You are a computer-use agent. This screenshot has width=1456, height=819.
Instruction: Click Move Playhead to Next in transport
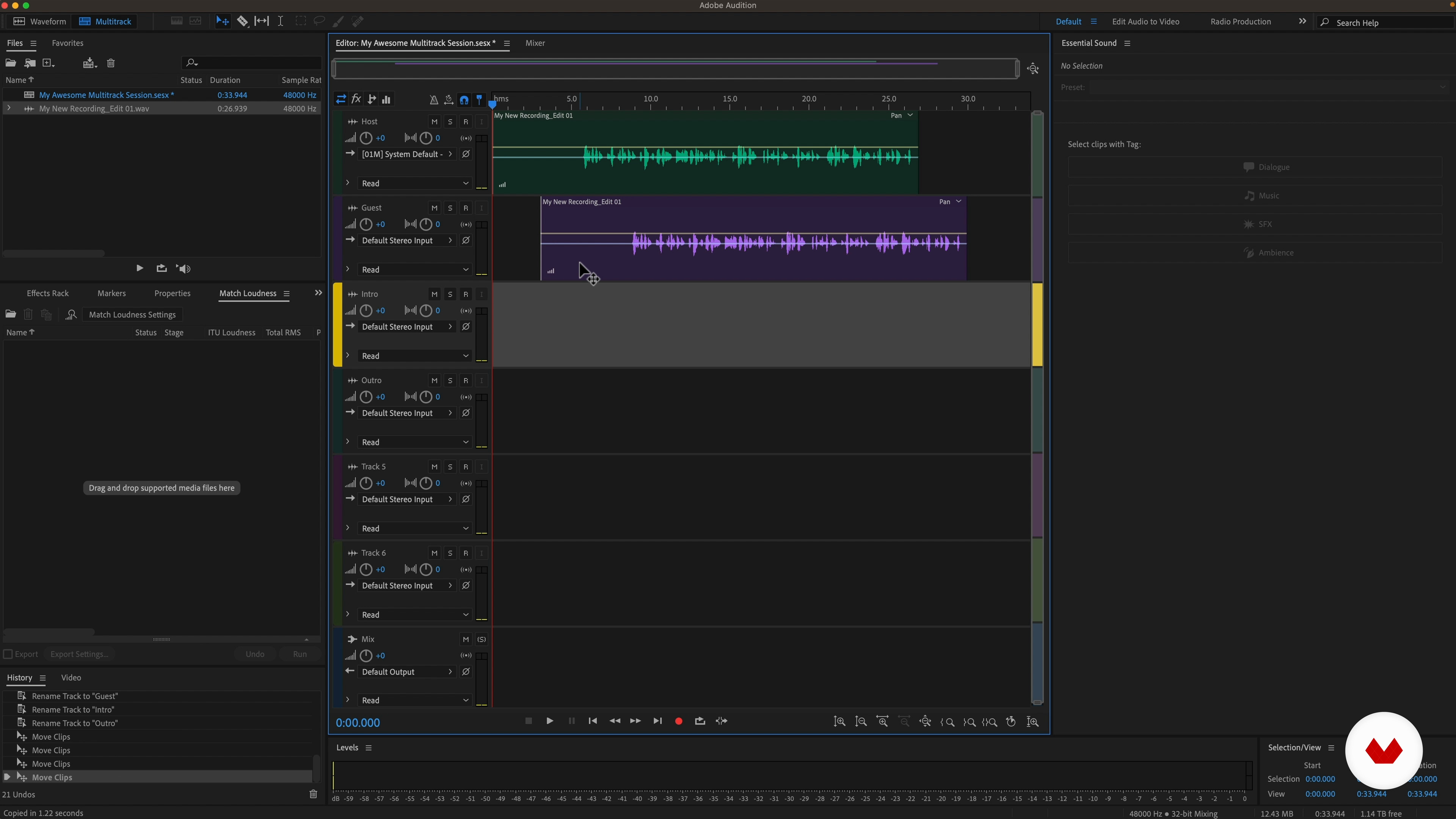tap(657, 721)
